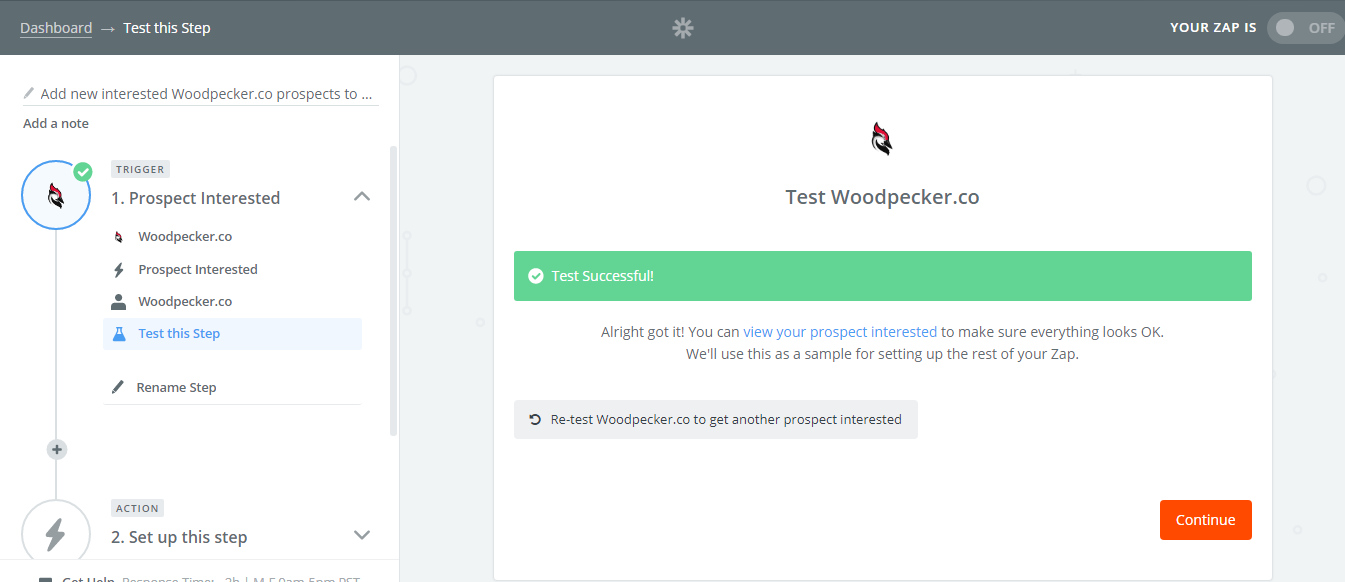1345x582 pixels.
Task: Expand the Set up this step action
Action: point(362,535)
